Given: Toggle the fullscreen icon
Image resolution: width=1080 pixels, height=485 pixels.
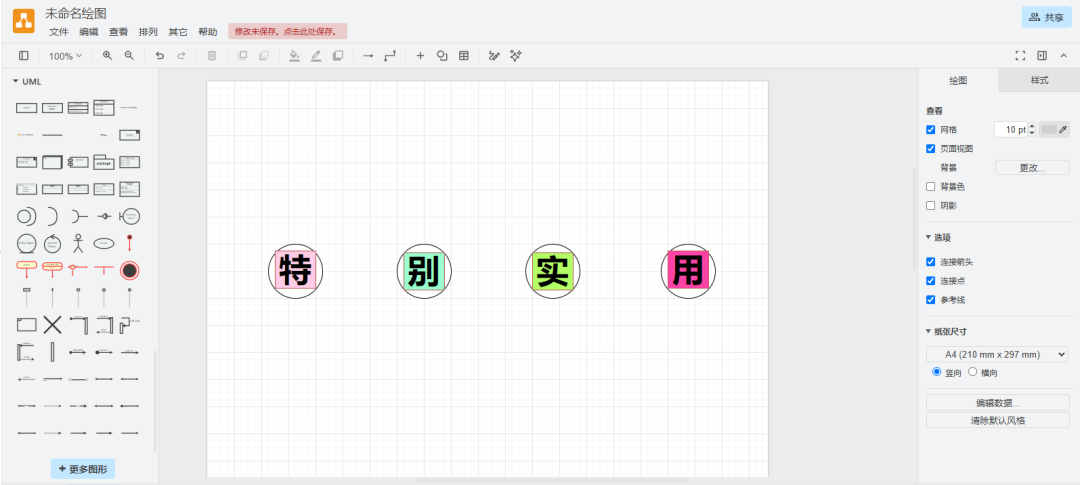Looking at the screenshot, I should 1021,56.
